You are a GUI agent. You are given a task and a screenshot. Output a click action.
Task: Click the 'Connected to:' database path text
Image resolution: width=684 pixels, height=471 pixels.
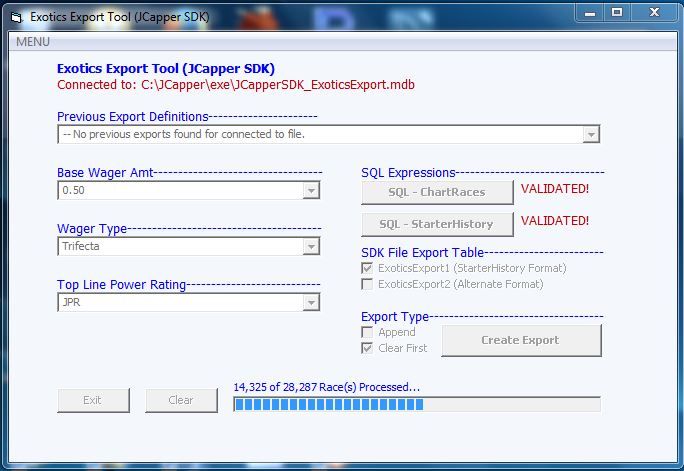pos(236,85)
